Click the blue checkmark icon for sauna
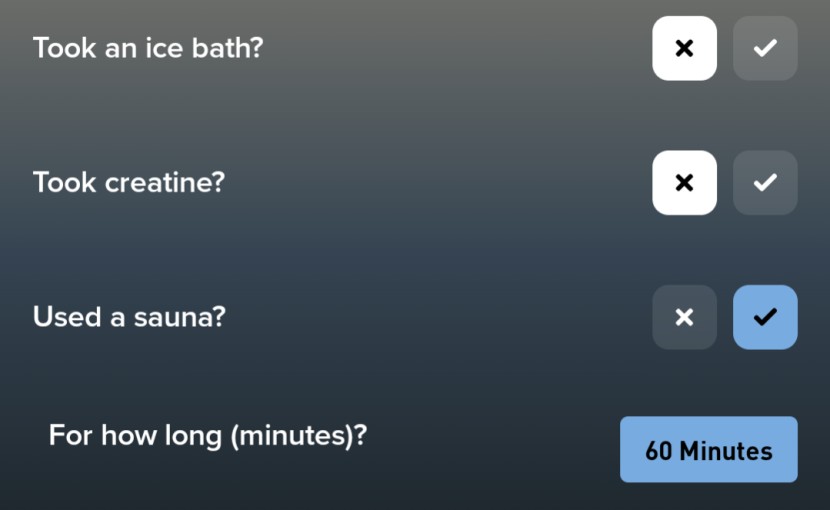830x510 pixels. pyautogui.click(x=765, y=317)
